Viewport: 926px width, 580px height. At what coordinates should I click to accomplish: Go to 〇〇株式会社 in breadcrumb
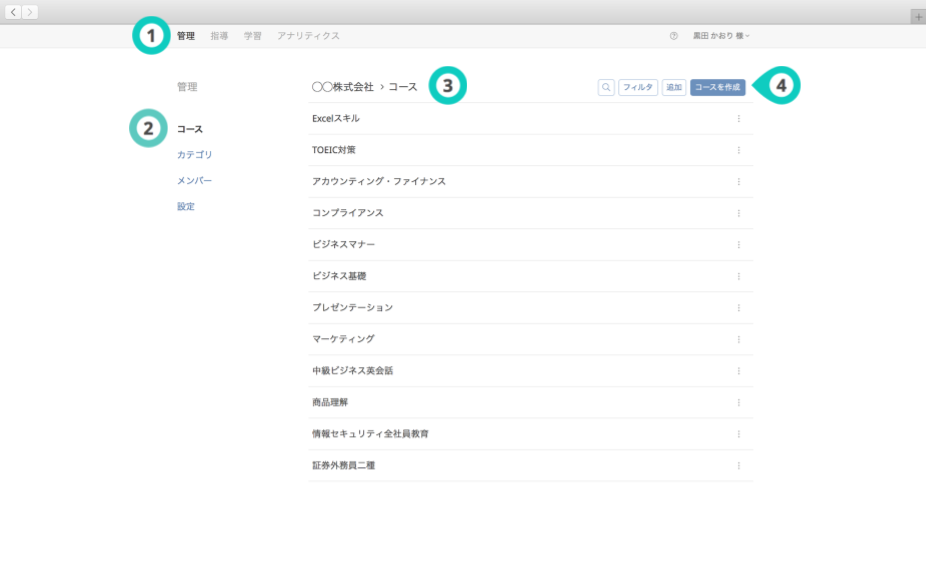[x=342, y=87]
